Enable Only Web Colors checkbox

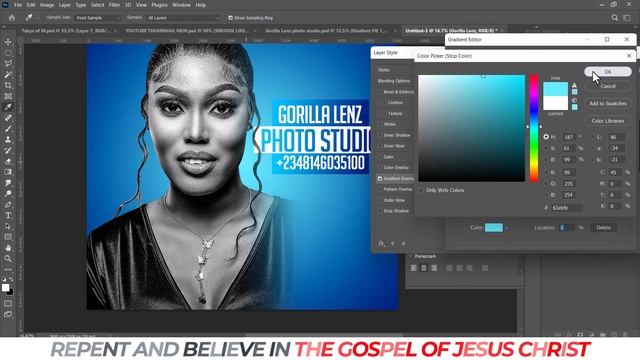(x=422, y=190)
